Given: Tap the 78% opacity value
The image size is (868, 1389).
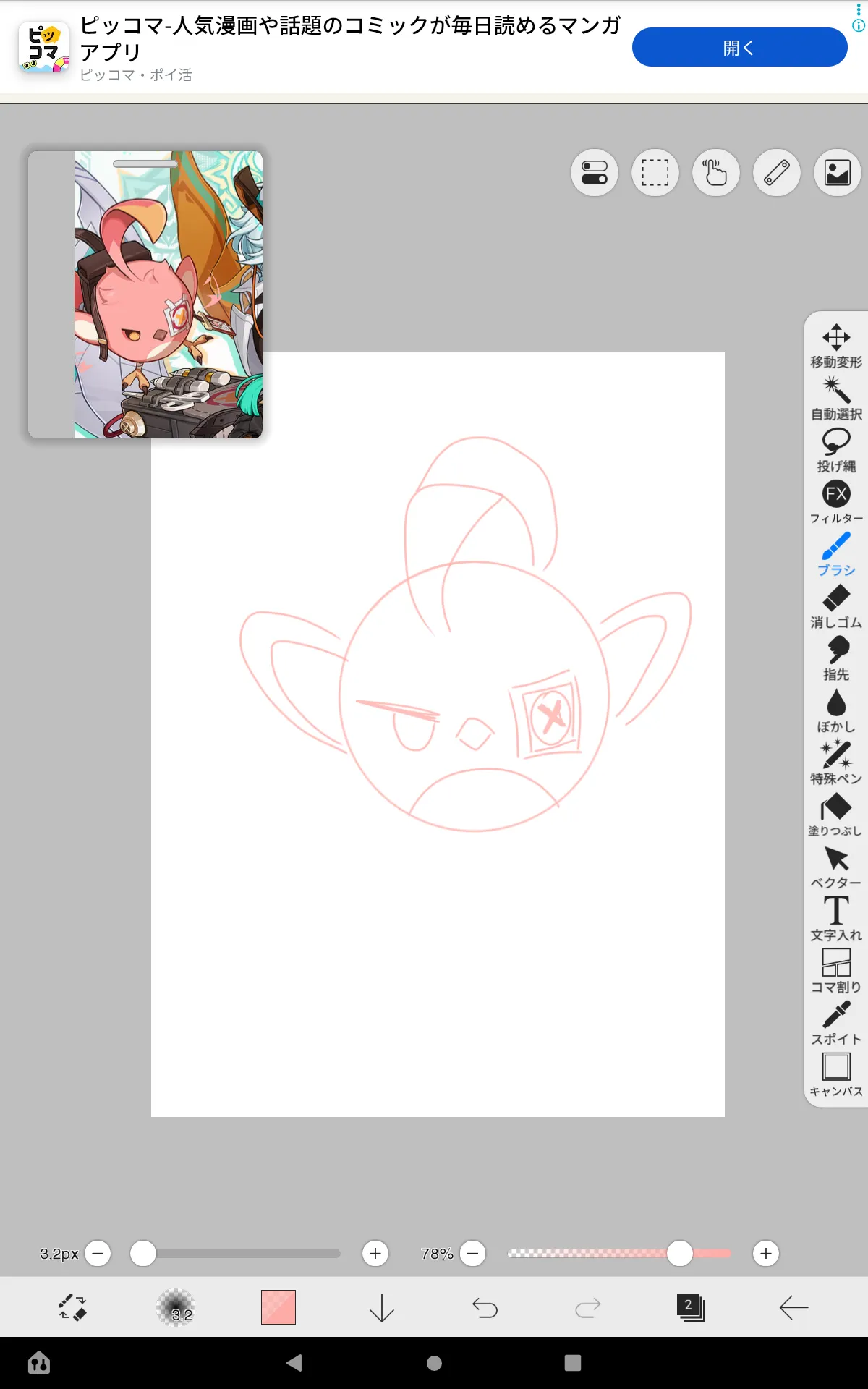Looking at the screenshot, I should [x=437, y=1254].
